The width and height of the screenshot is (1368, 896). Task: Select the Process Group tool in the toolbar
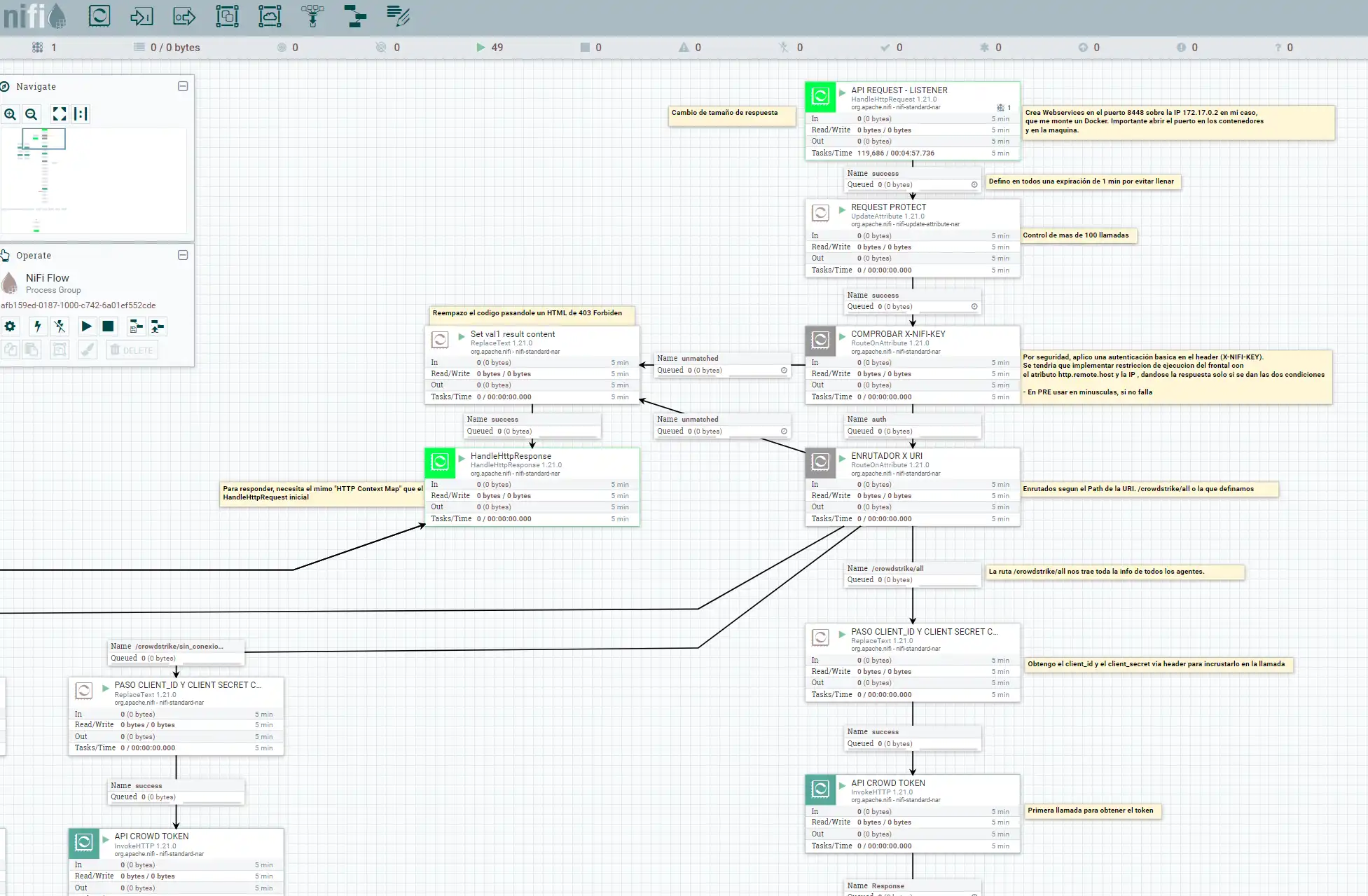pos(227,15)
